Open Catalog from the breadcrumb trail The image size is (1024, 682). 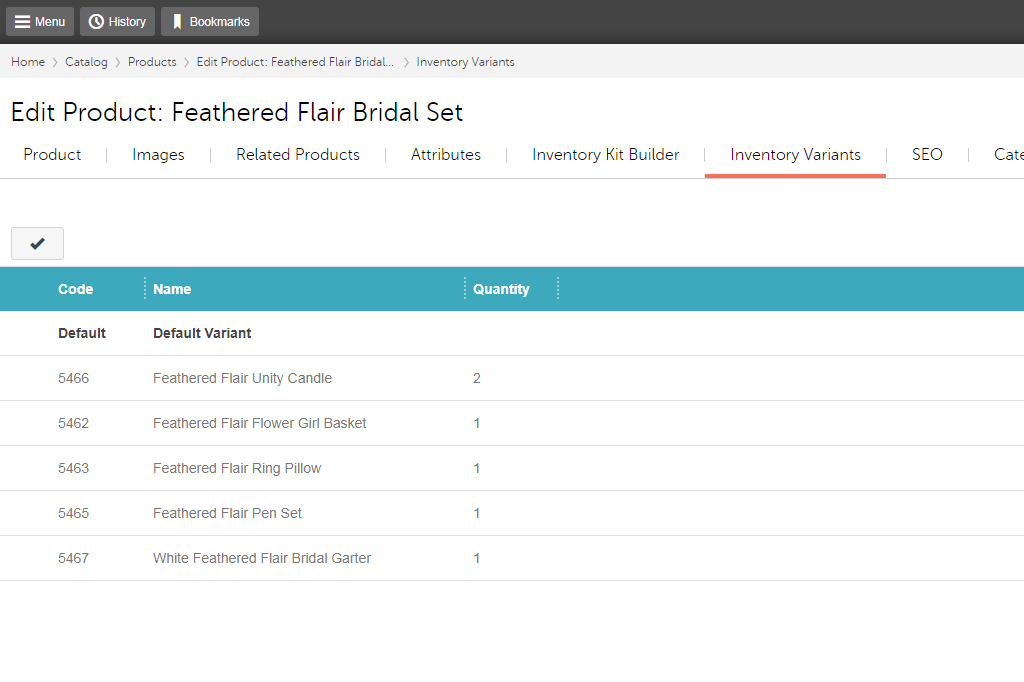click(86, 61)
